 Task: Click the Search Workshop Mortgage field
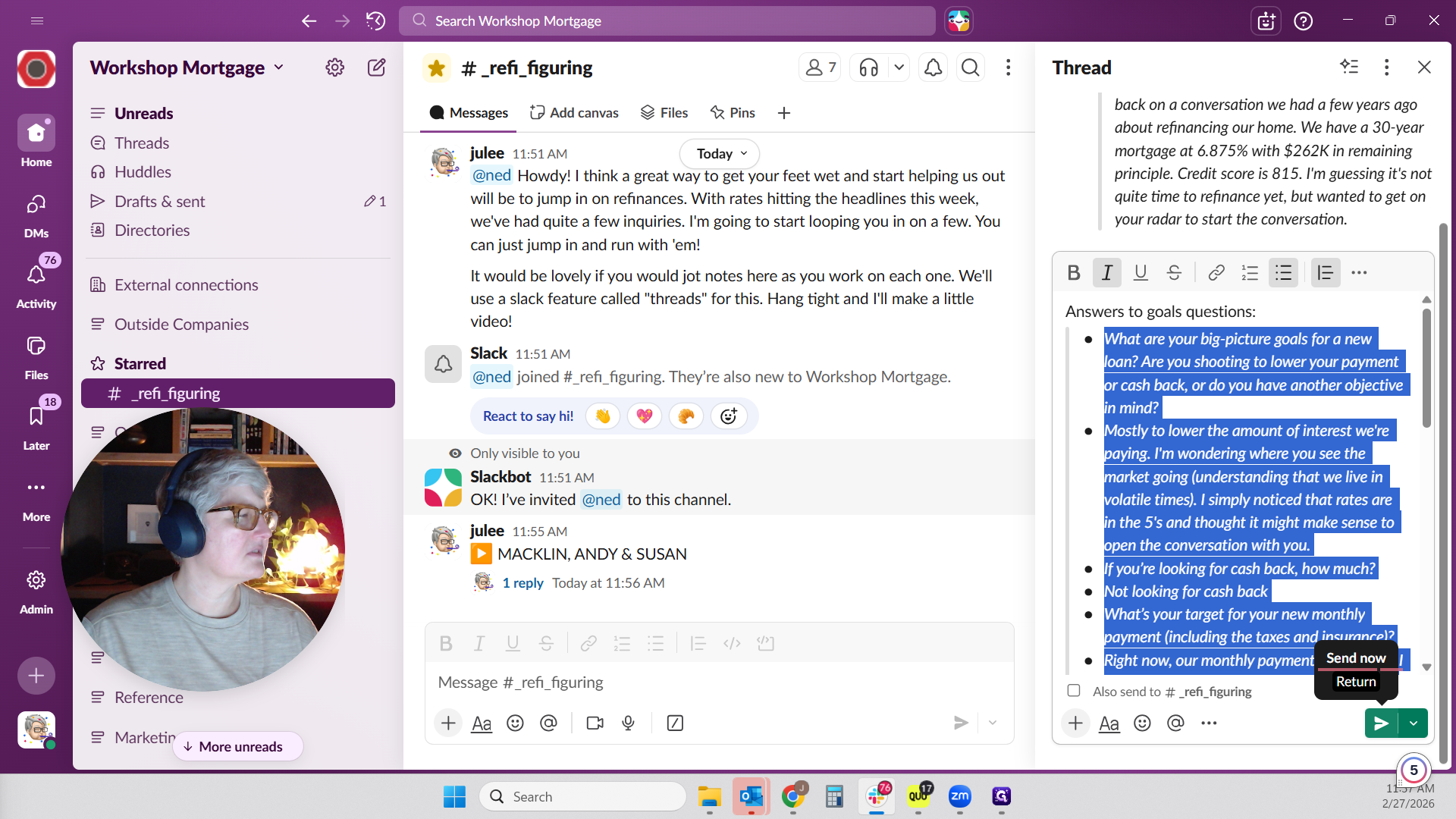(x=667, y=21)
